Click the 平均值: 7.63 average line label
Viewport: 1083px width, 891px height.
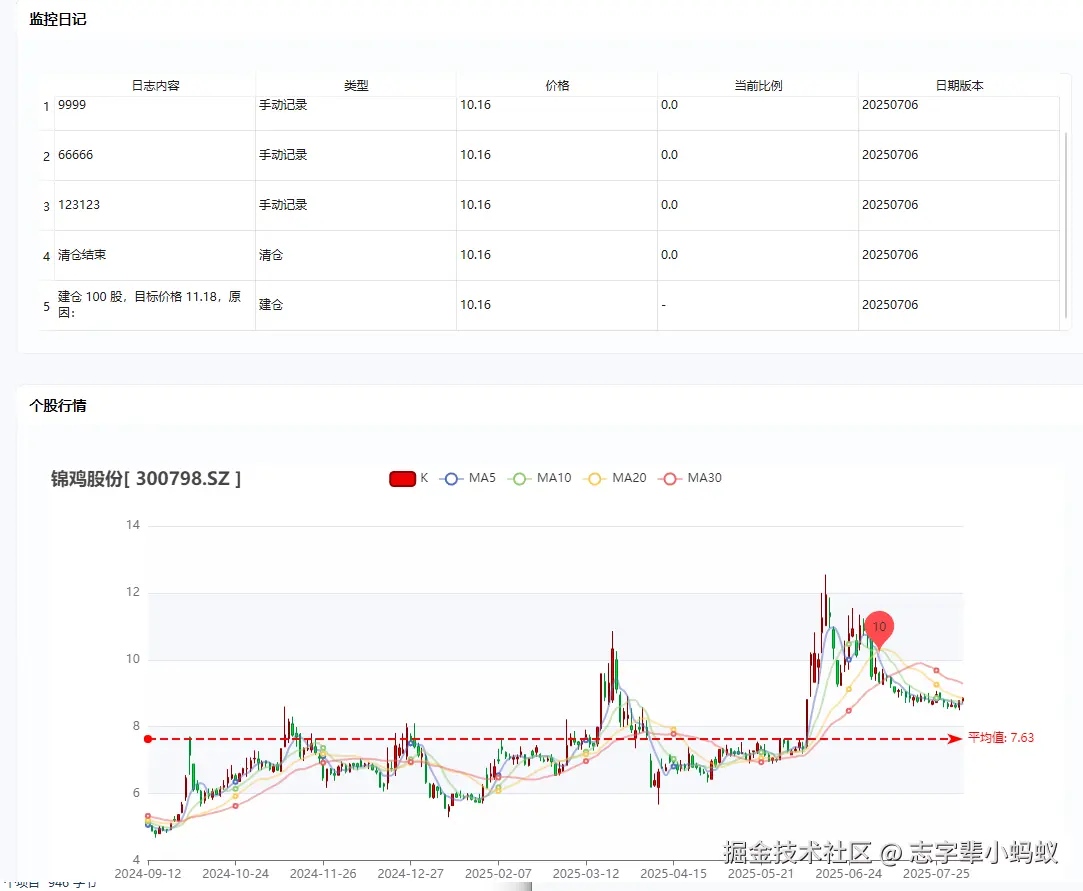pos(1001,738)
